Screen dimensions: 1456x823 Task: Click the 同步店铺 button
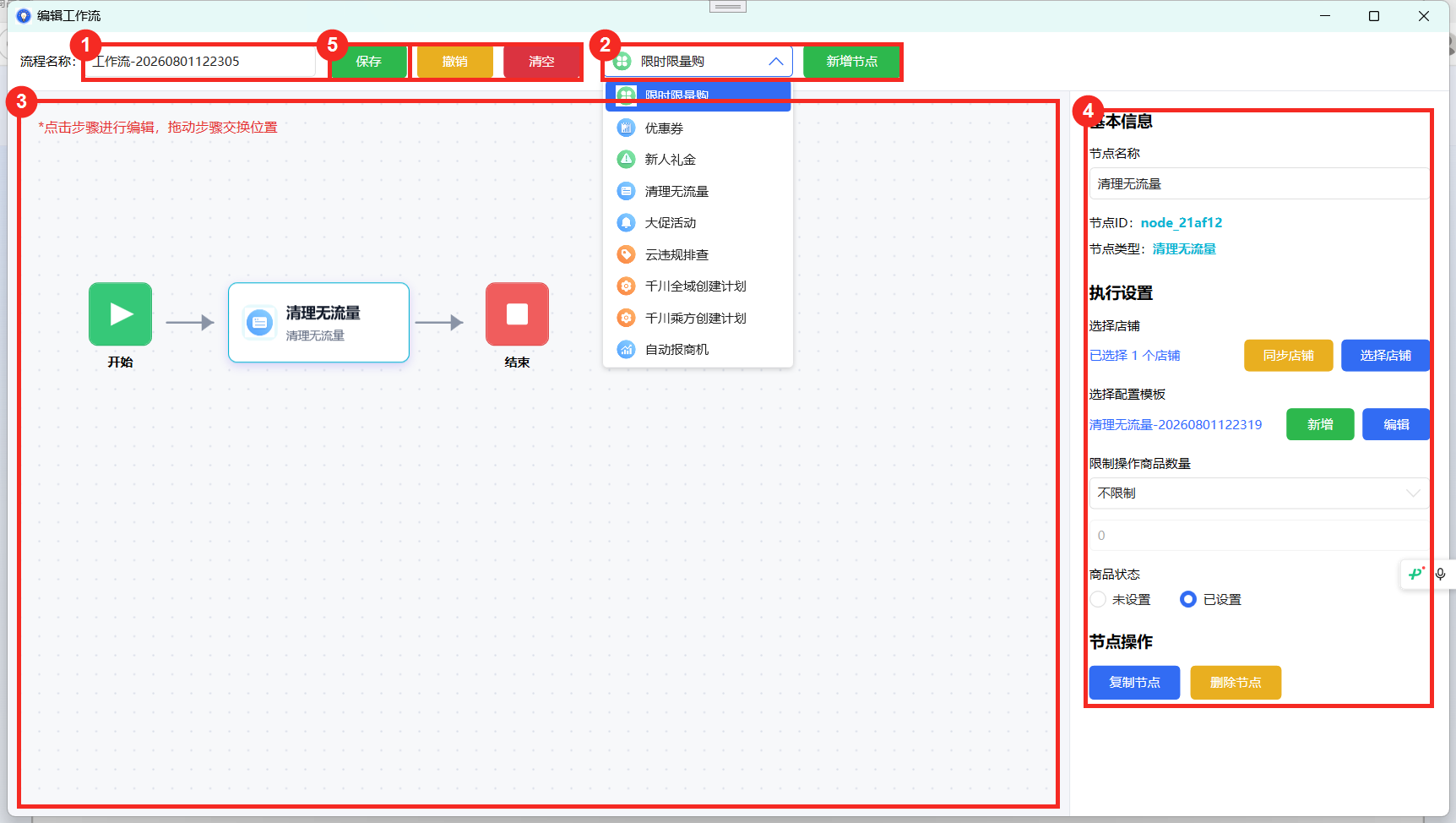[x=1288, y=355]
